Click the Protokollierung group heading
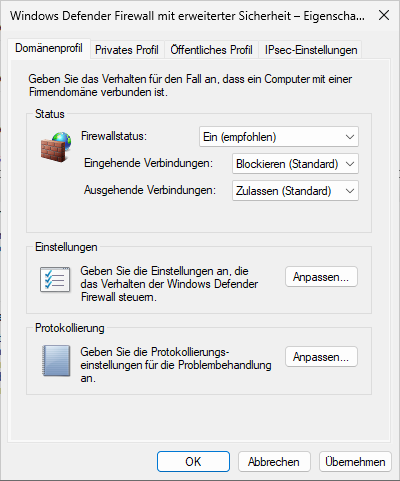400x481 pixels. 70,328
